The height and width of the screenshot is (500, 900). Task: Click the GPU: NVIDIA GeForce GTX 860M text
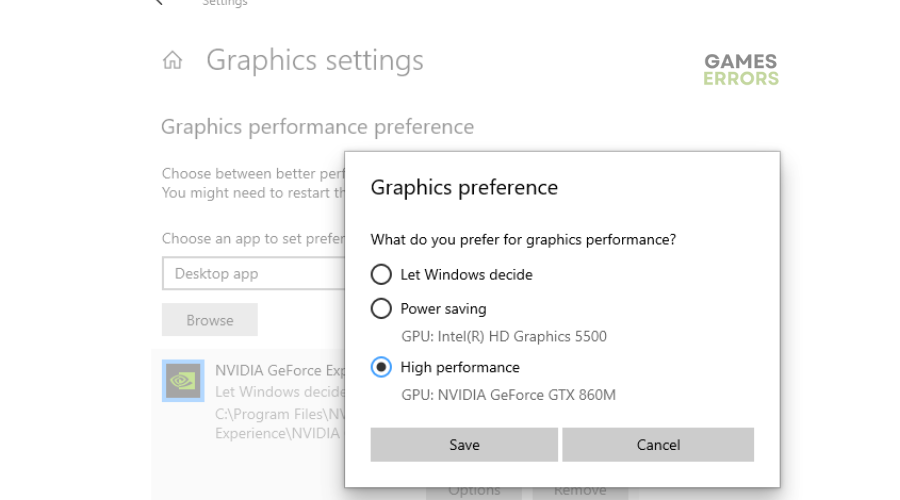pos(509,395)
